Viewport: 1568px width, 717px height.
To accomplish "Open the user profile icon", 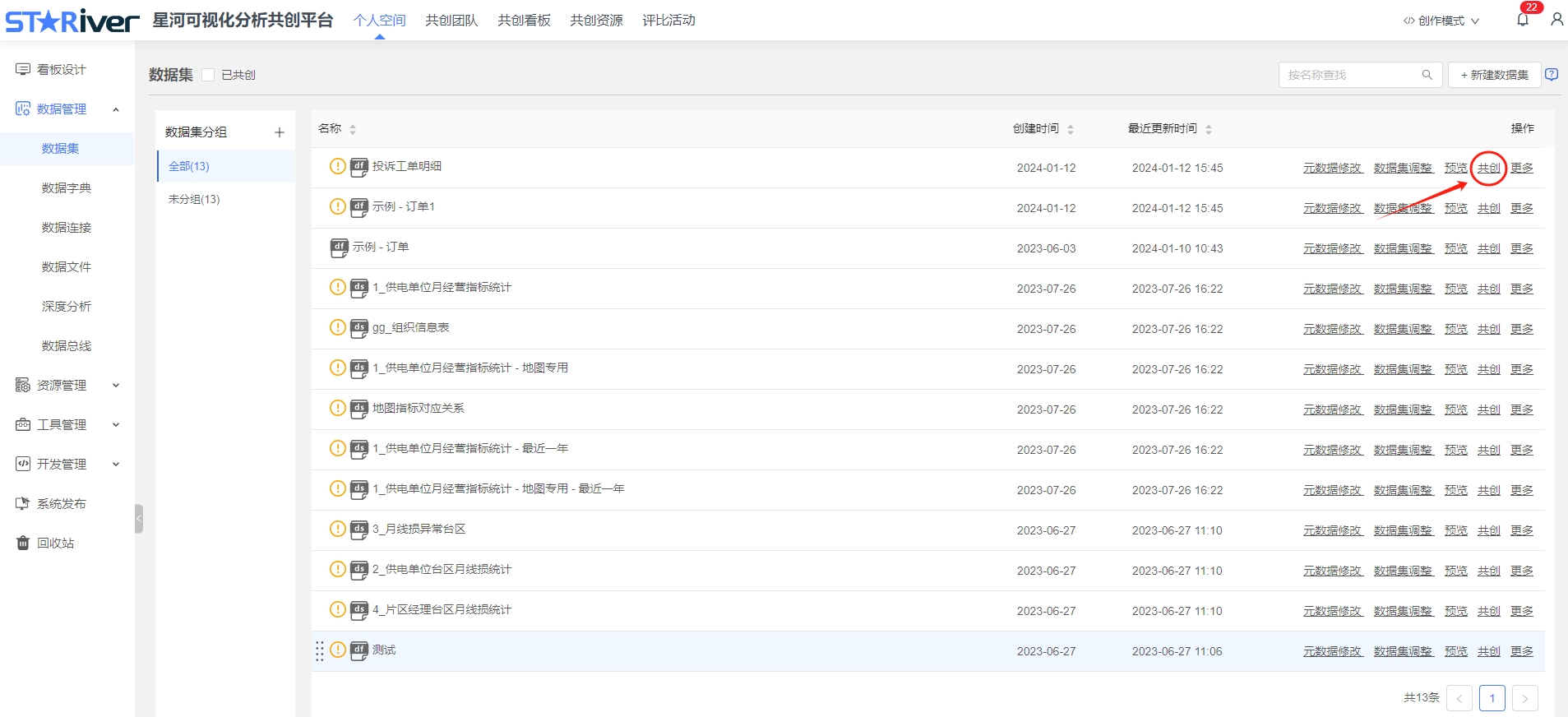I will click(x=1556, y=20).
